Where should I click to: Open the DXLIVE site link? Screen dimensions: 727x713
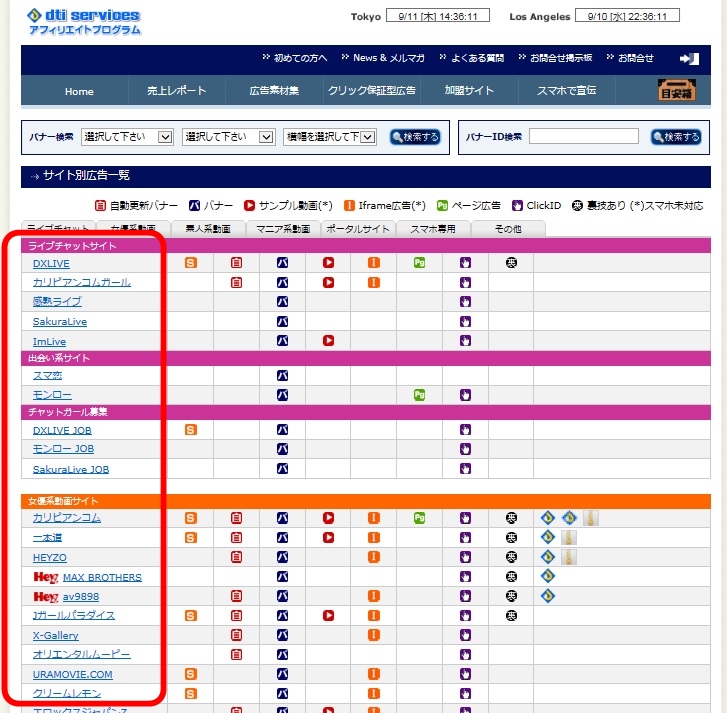coord(51,263)
